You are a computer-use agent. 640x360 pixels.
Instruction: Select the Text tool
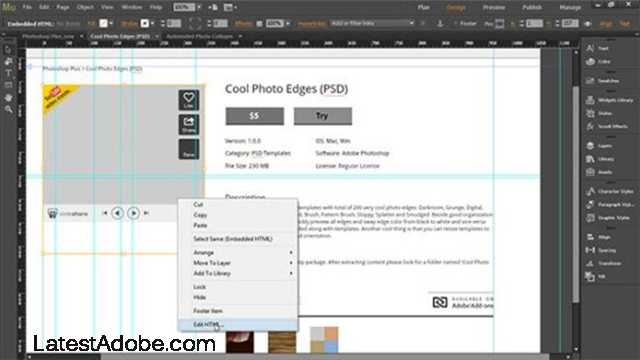tap(8, 73)
